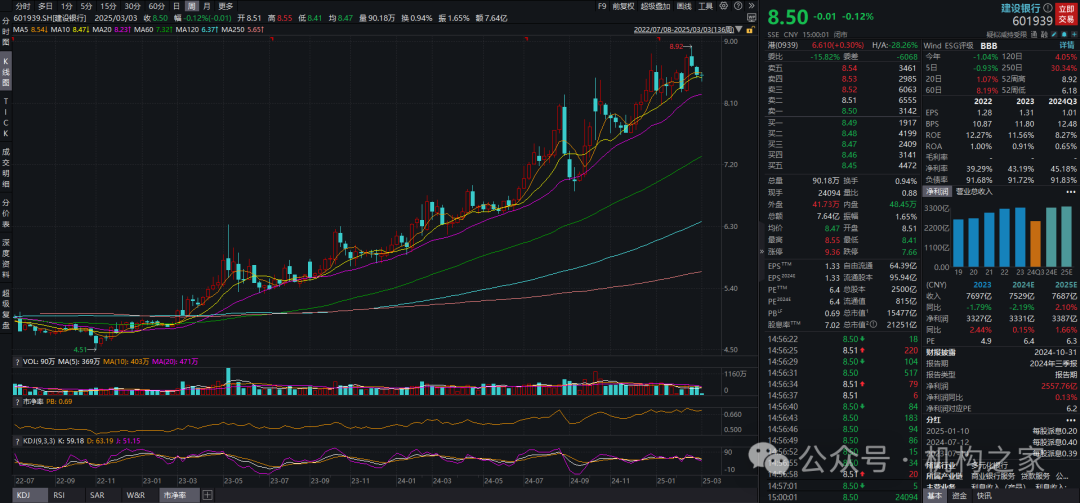1080x503 pixels.
Task: Open the three-dots menu beside 营业总收入
Action: pyautogui.click(x=1070, y=191)
